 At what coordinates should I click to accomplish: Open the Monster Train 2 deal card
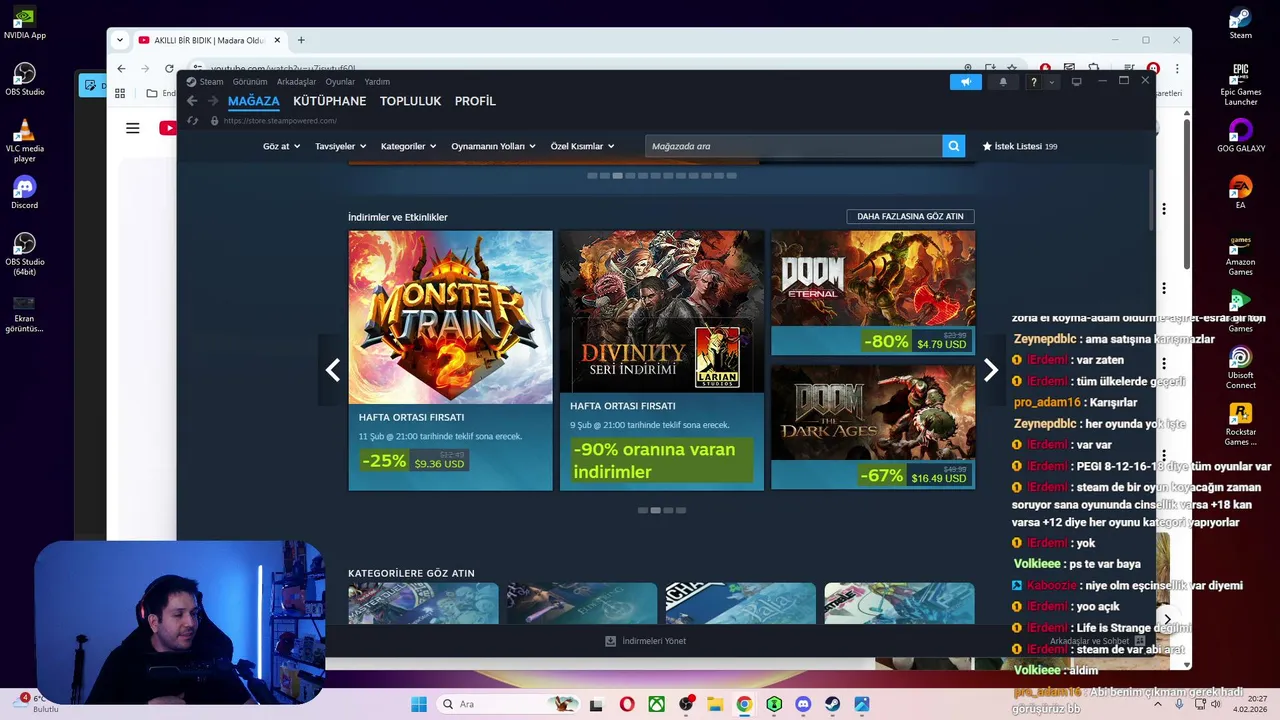click(450, 360)
